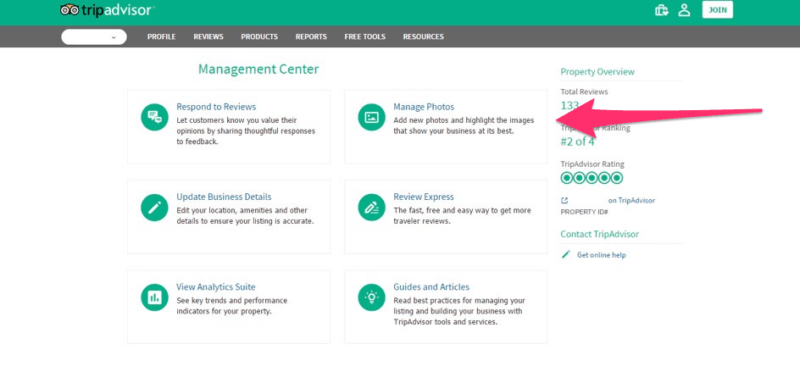Open the REVIEWS menu
Image resolution: width=800 pixels, height=372 pixels.
[208, 37]
